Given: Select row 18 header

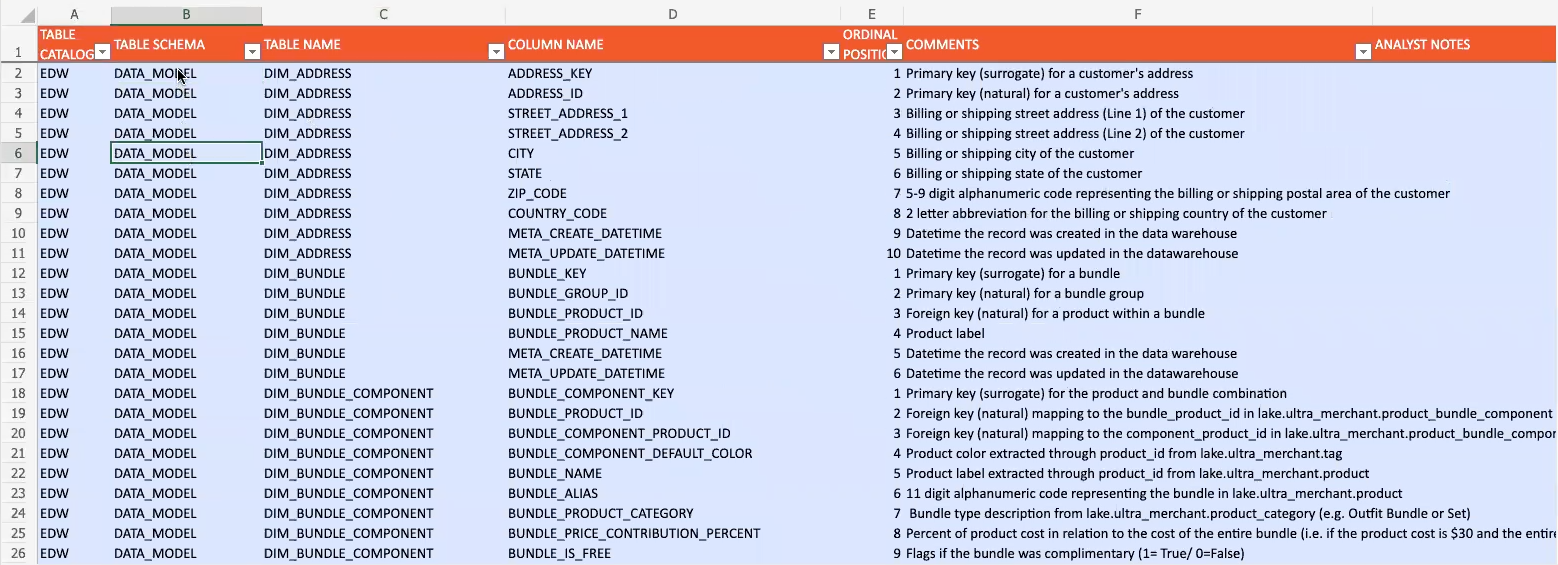Looking at the screenshot, I should pos(19,393).
